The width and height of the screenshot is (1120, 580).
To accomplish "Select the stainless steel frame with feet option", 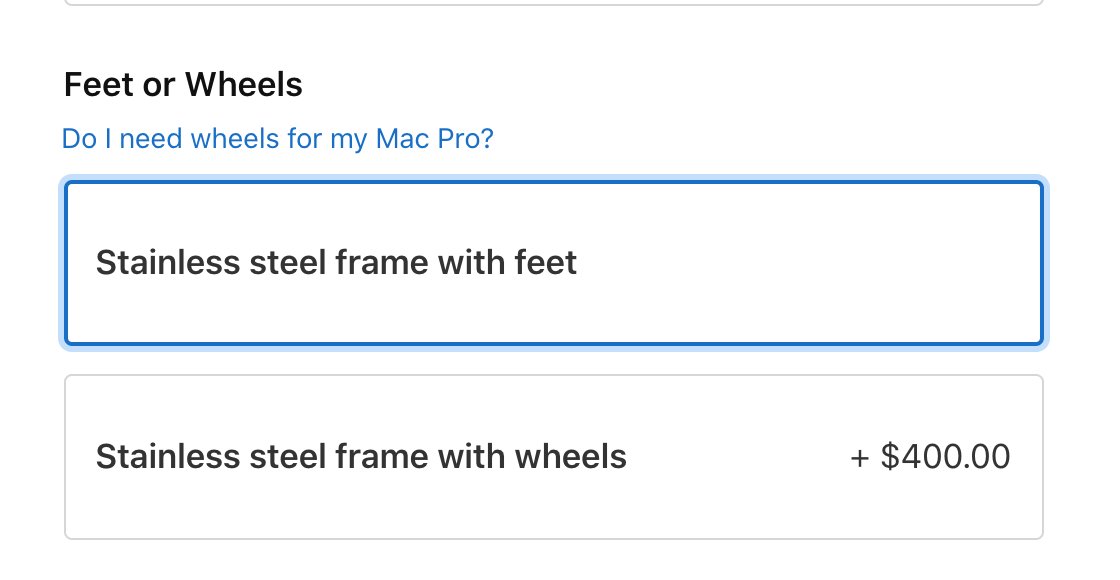I will coord(554,263).
